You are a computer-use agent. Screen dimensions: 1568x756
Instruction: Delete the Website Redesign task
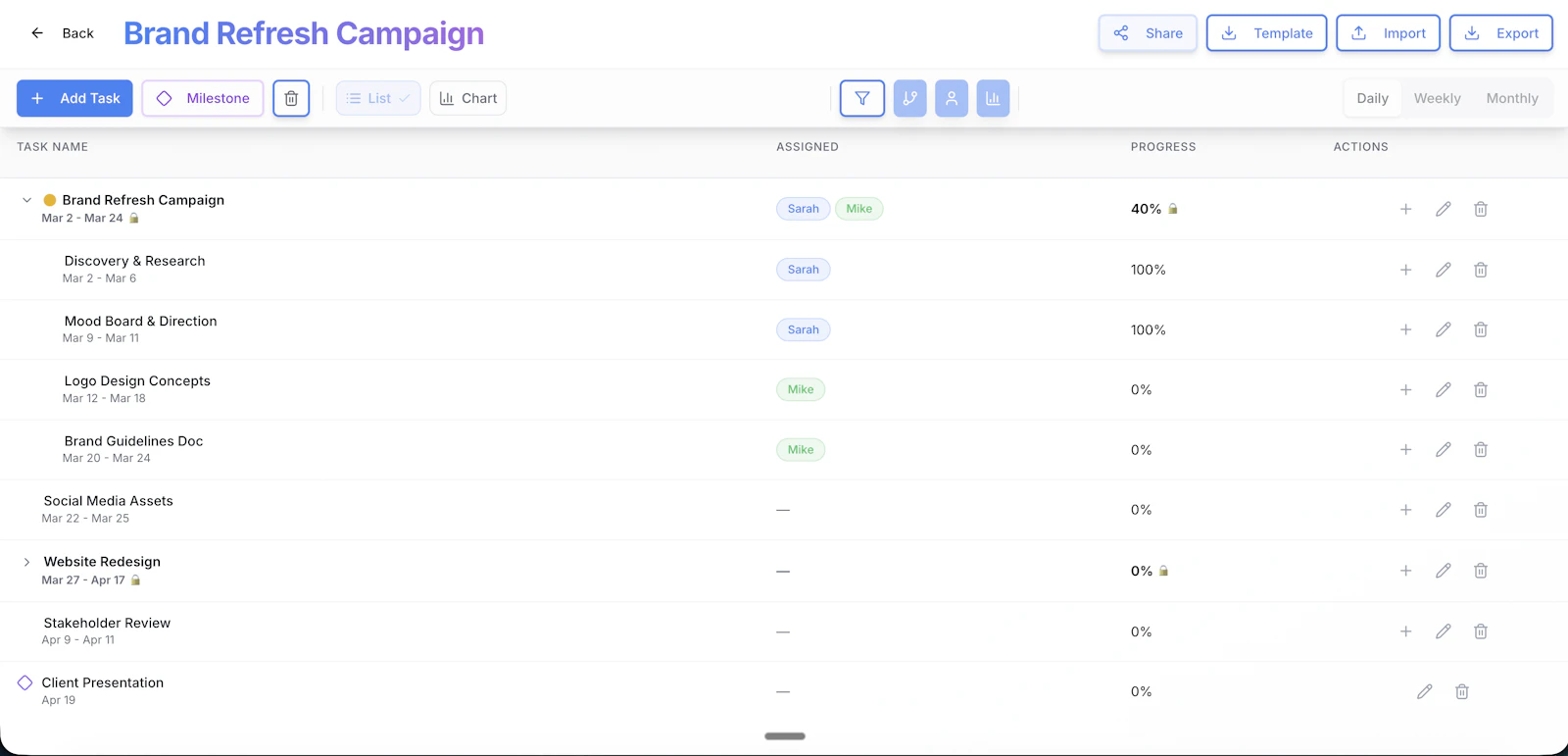click(1481, 571)
